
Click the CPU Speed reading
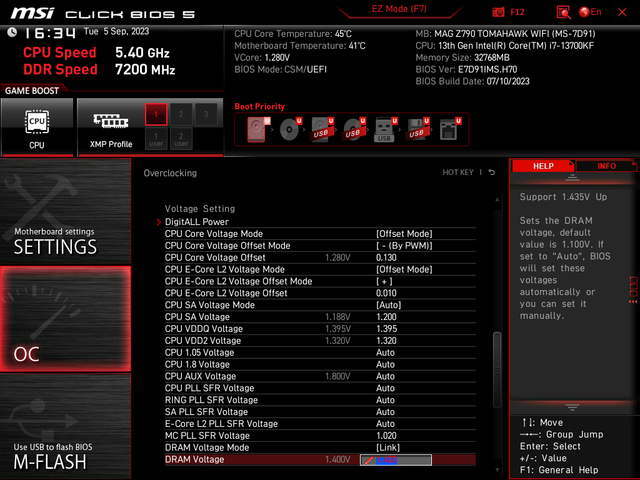pos(142,53)
